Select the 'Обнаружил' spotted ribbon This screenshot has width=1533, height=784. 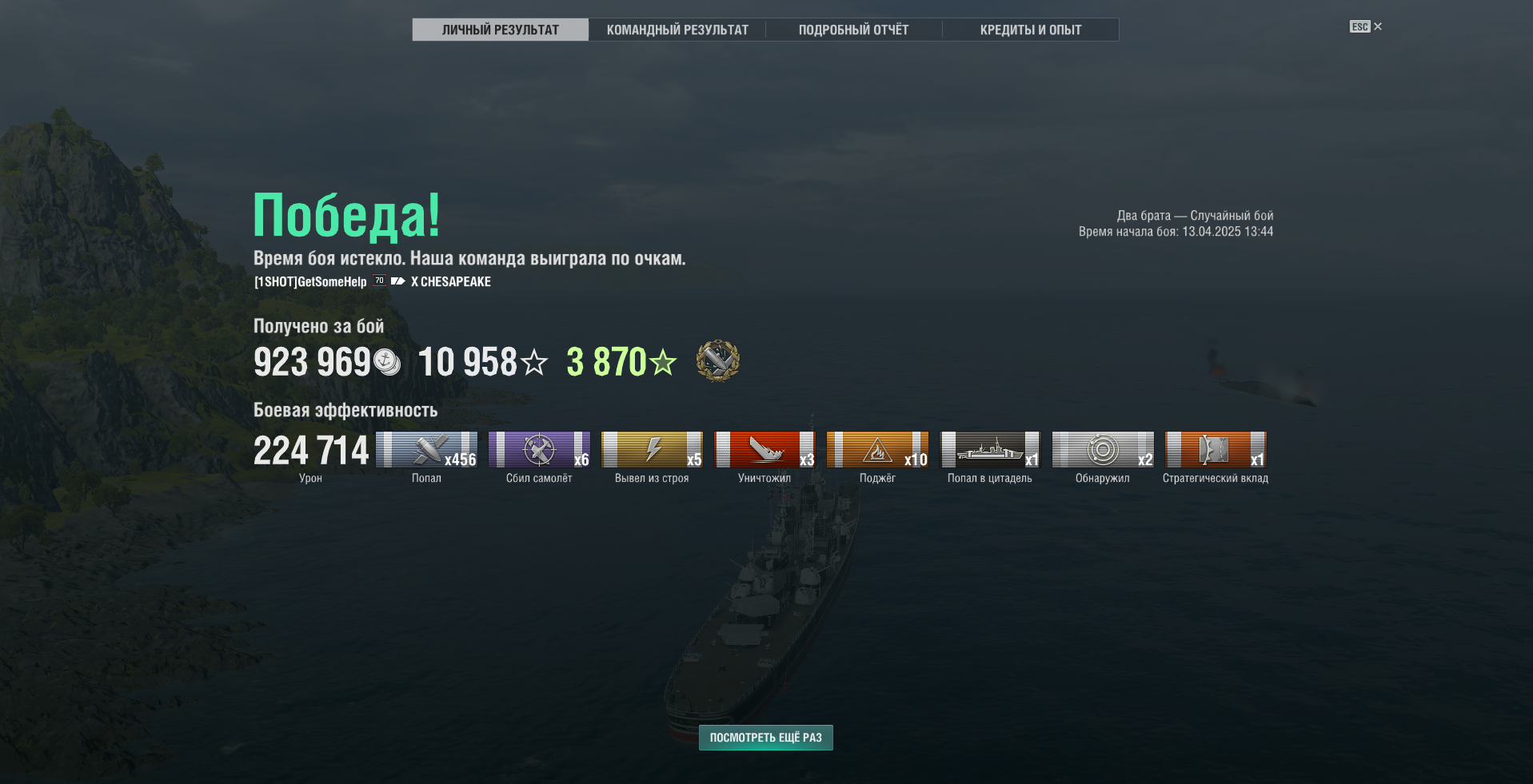pos(1103,449)
